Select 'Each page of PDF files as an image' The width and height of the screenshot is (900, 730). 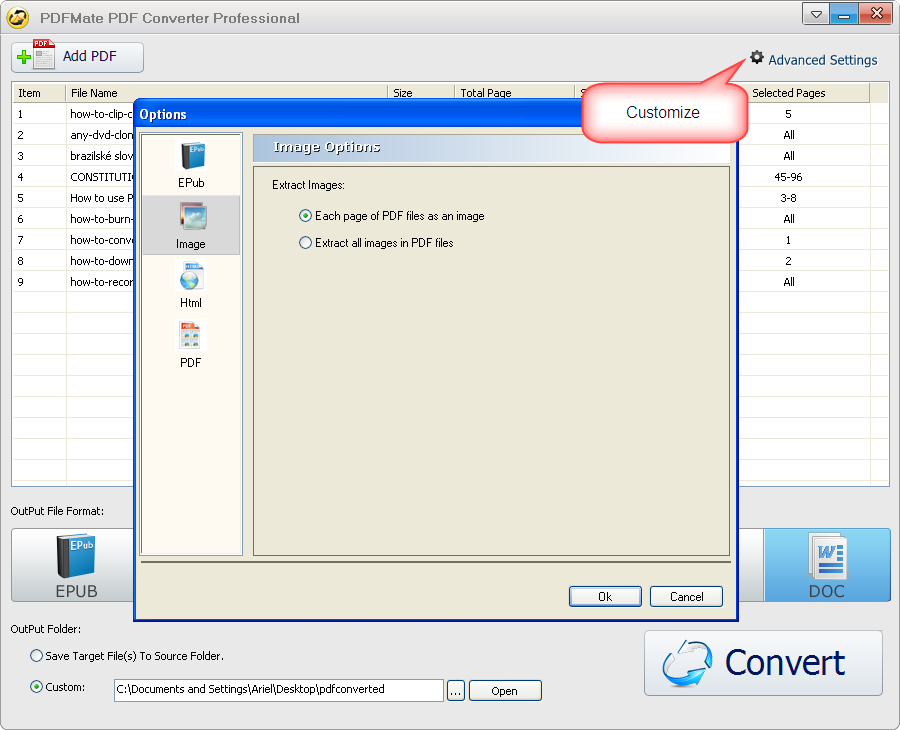pos(305,216)
